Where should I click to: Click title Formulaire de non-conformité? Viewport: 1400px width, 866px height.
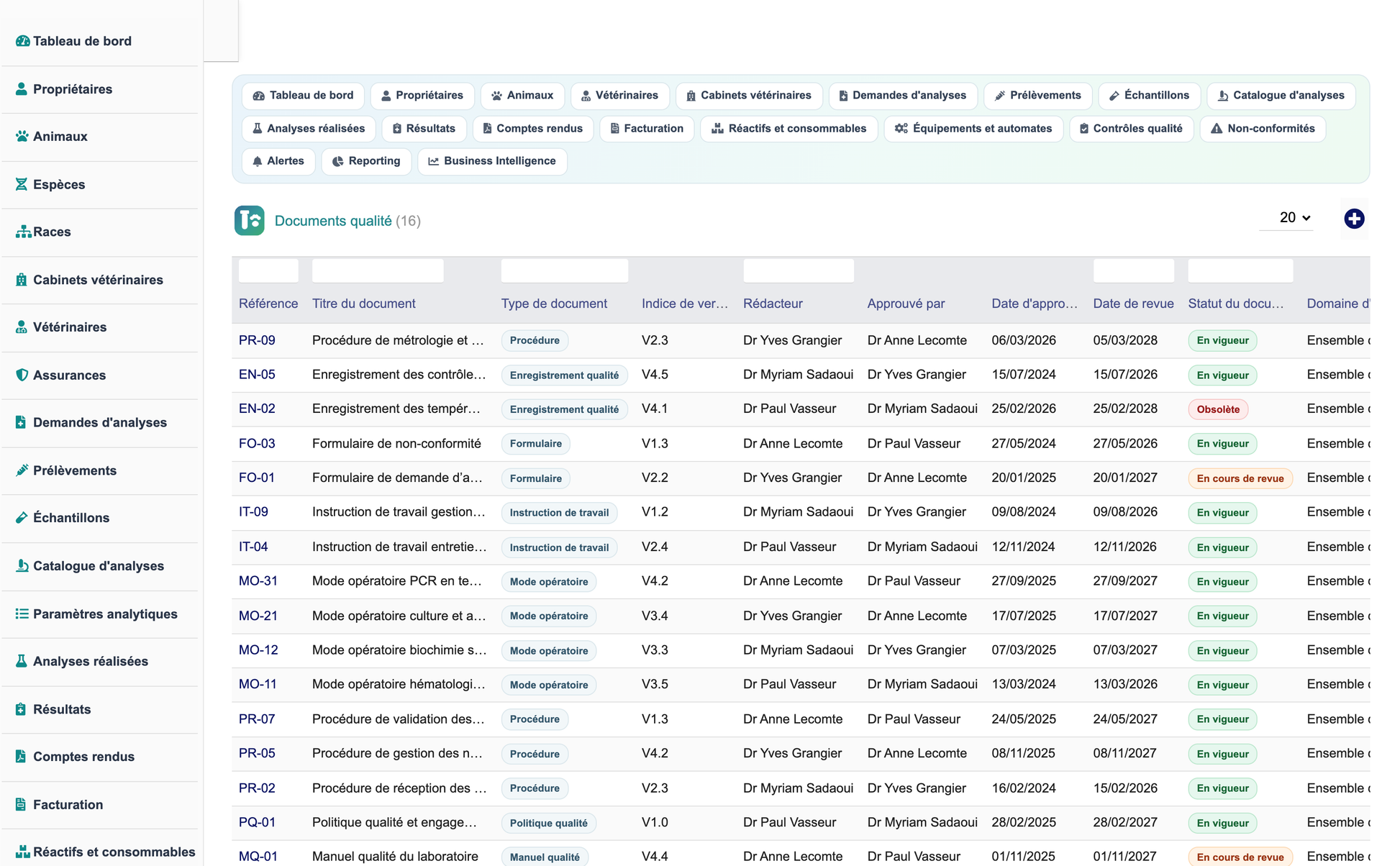396,444
